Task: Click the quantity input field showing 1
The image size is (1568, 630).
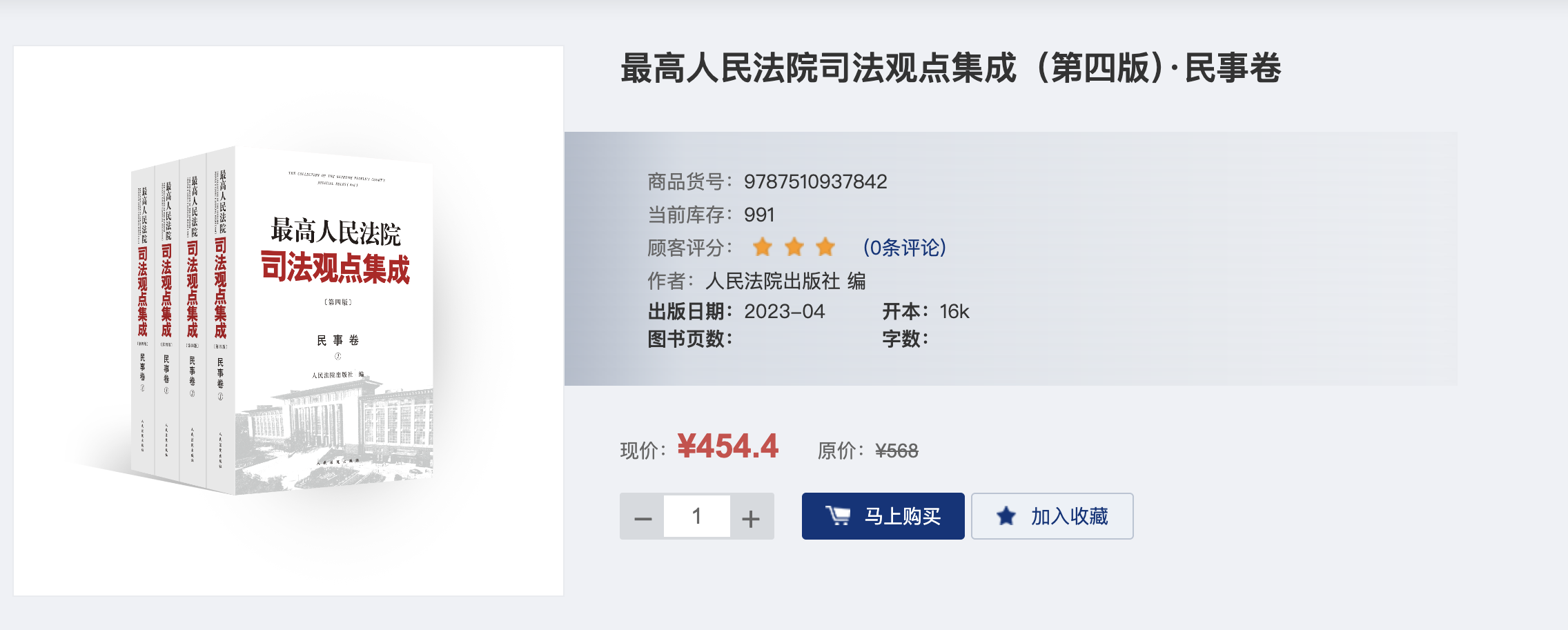Action: pyautogui.click(x=697, y=516)
